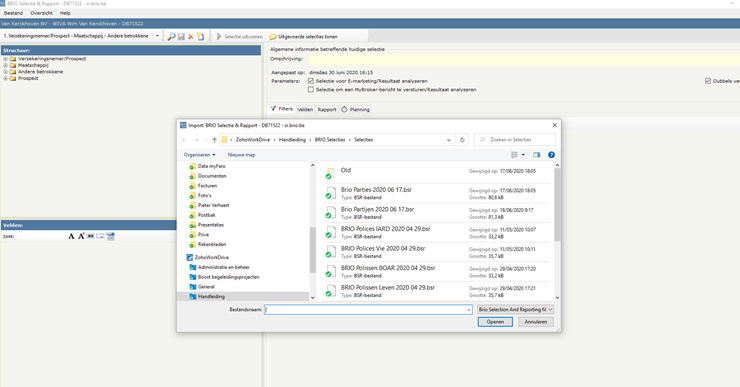Go up one folder level in dialog
The width and height of the screenshot is (740, 387).
click(x=214, y=140)
